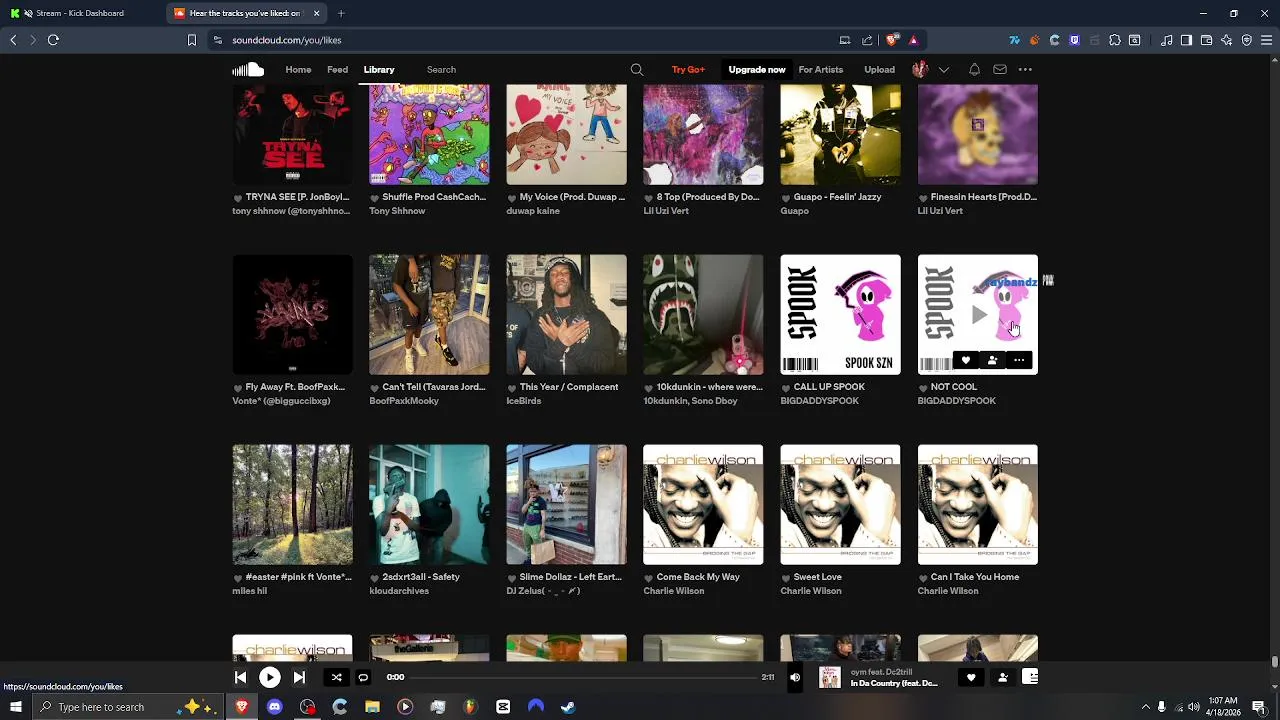Mute the player volume
1280x720 pixels.
point(795,677)
